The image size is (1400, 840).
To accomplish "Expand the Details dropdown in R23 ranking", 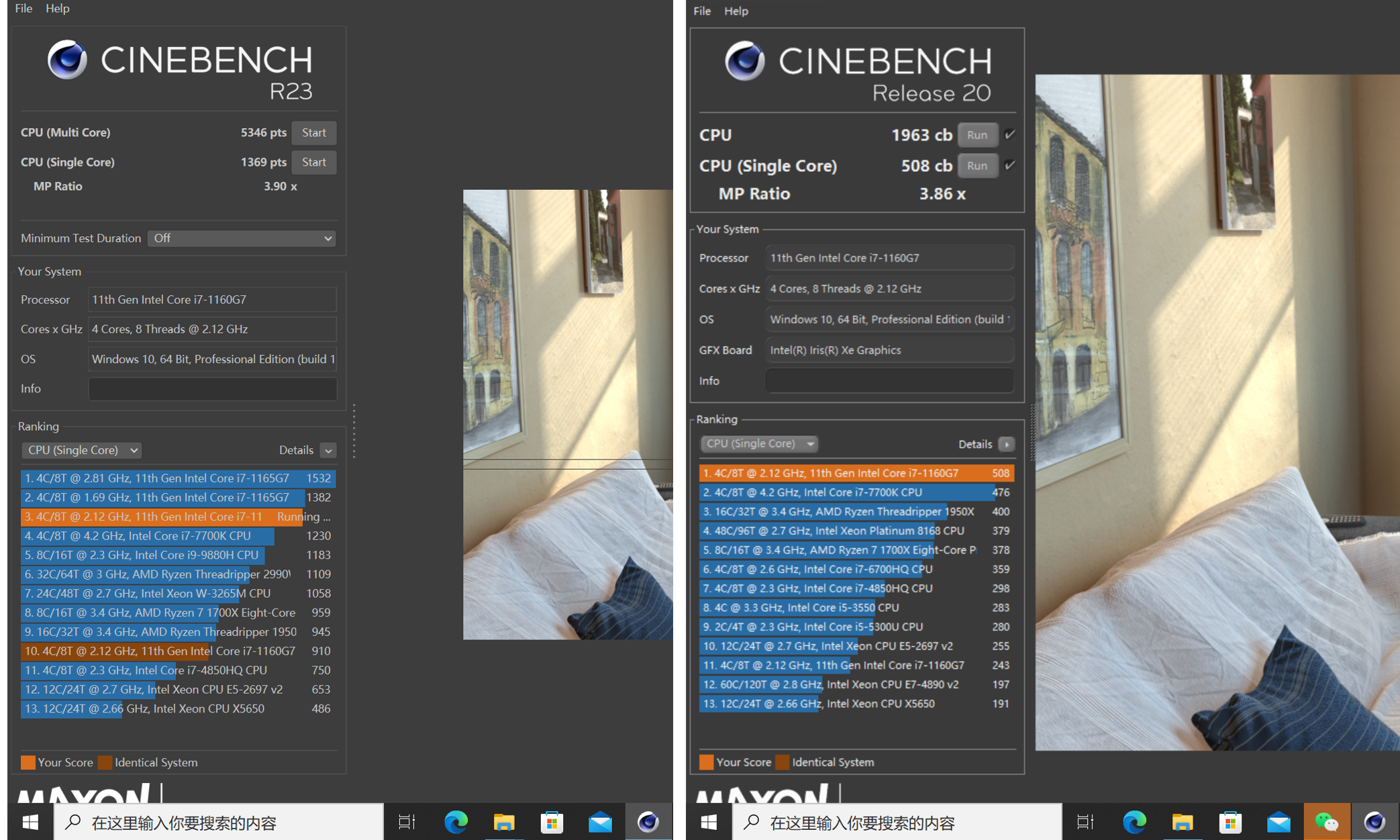I will pos(328,450).
